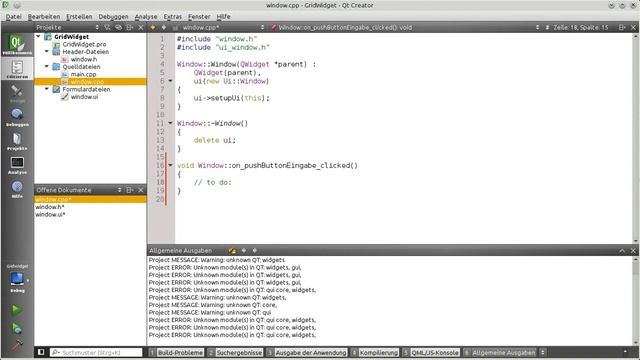Screen dimensions: 640x360
Task: Show the Build-Probleme pane
Action: 176,352
